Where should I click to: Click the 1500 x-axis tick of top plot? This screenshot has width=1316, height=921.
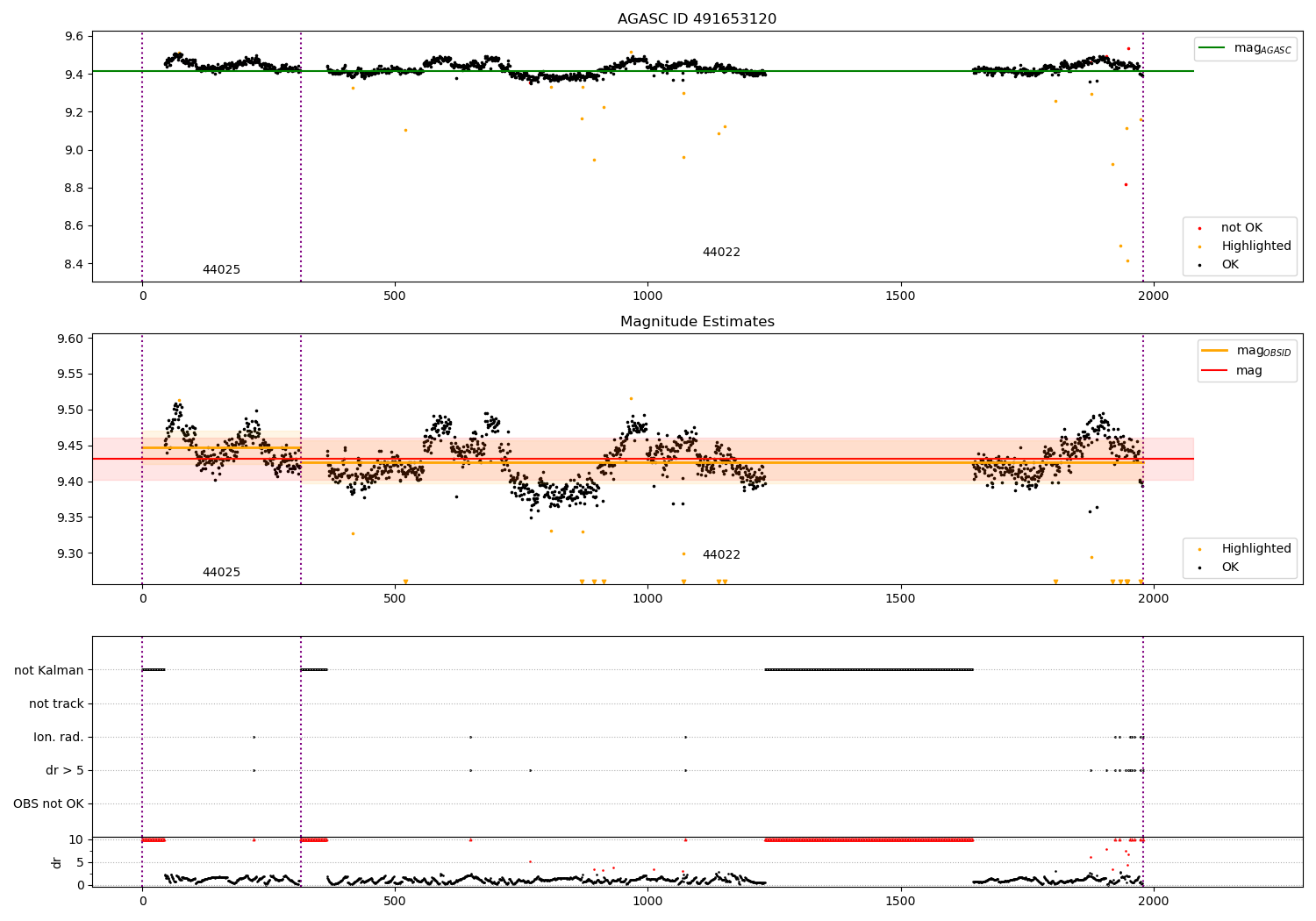coord(900,296)
